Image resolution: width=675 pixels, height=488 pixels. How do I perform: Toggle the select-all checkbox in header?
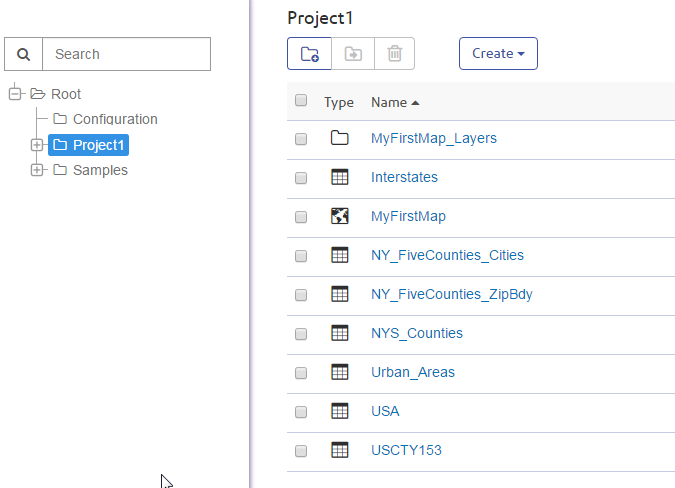tap(301, 100)
